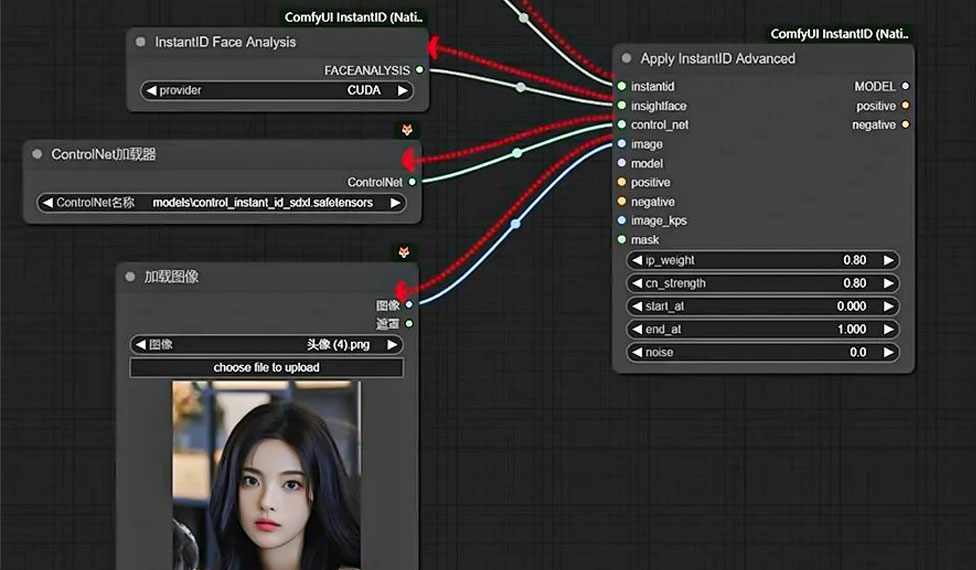Collapse the Apply InstantID Advanced node dot
976x570 pixels.
(627, 58)
